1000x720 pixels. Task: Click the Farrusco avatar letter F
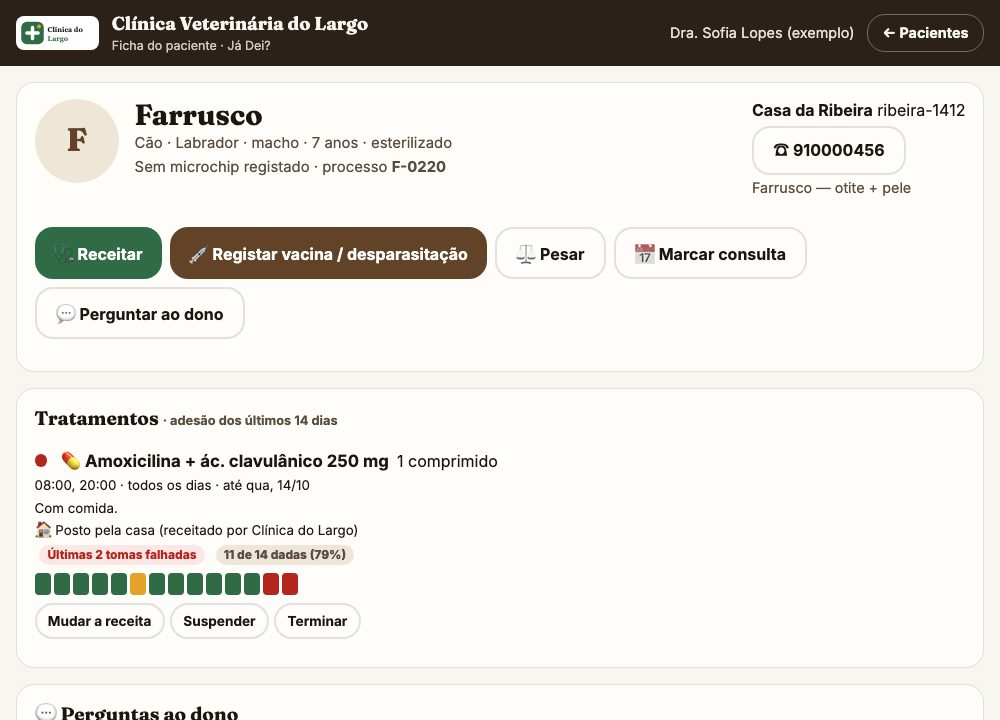(x=77, y=140)
